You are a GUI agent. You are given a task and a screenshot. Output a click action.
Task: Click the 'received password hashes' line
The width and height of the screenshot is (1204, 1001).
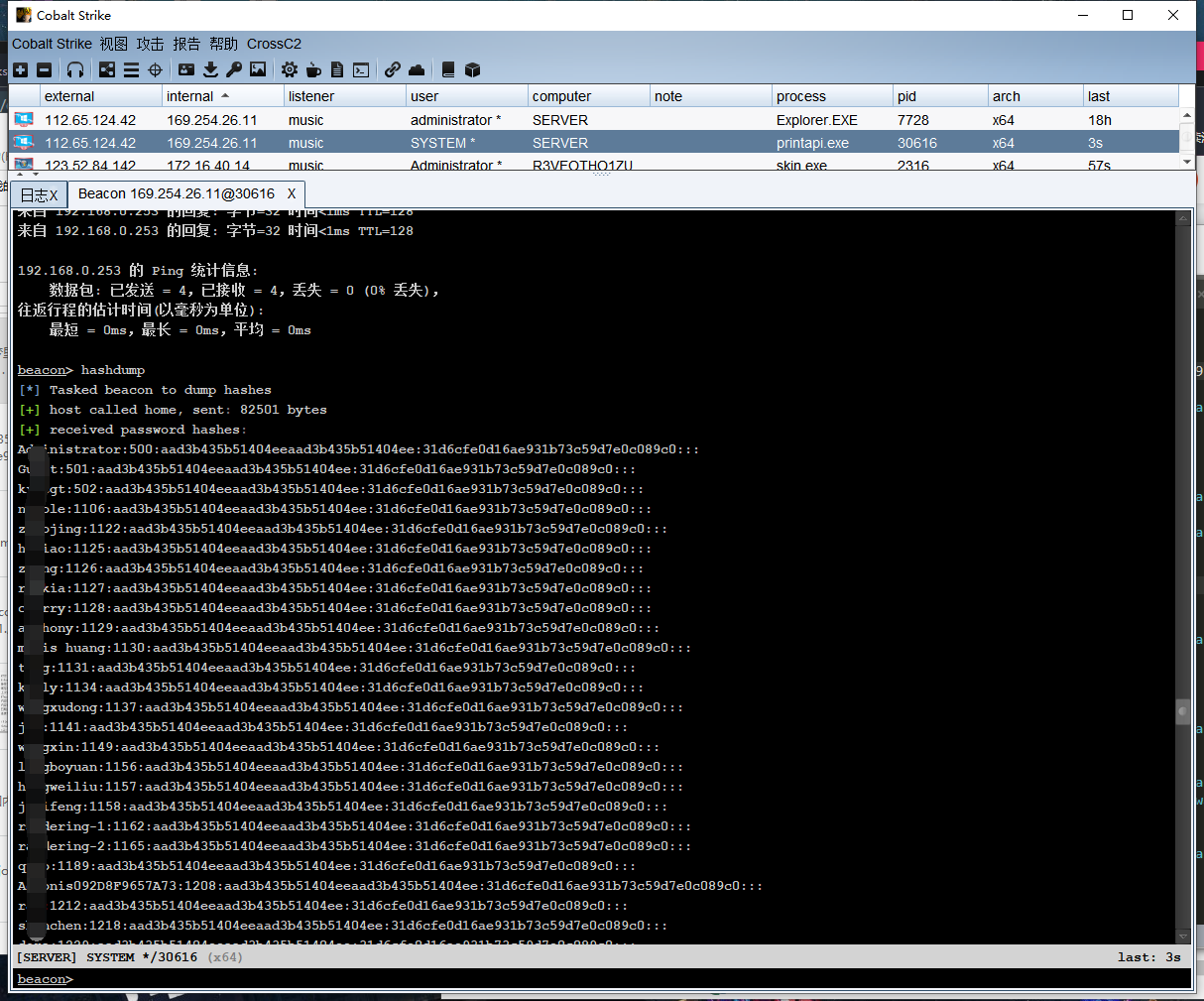(133, 430)
